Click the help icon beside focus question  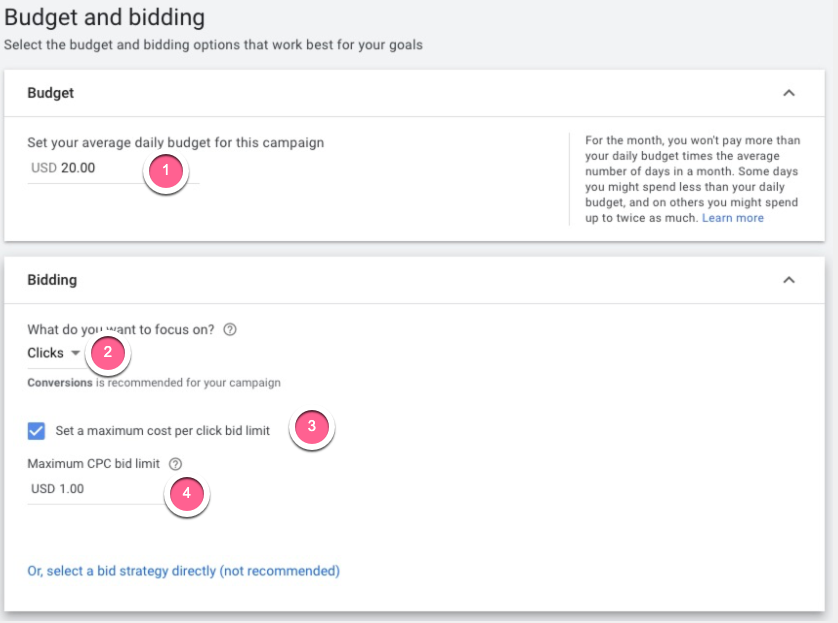point(230,330)
